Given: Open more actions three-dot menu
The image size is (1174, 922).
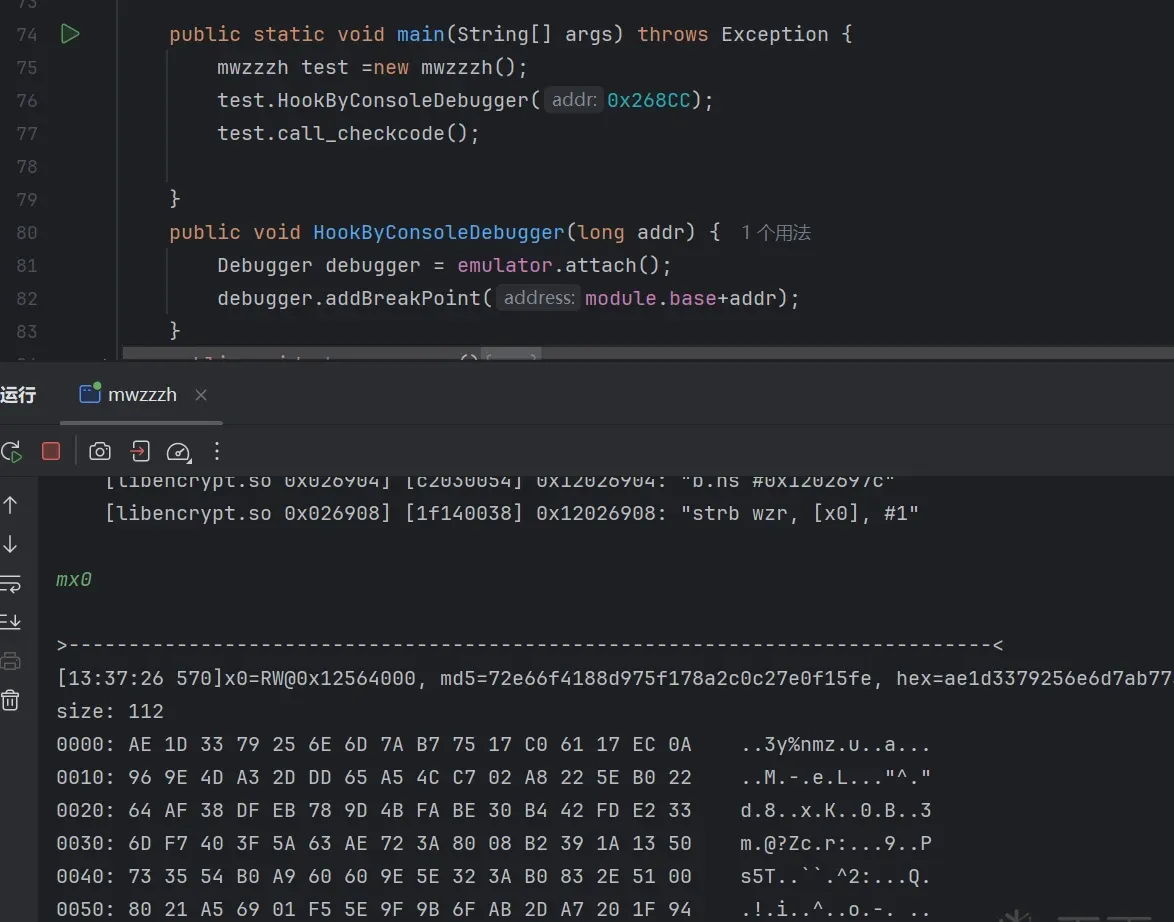Looking at the screenshot, I should click(217, 451).
